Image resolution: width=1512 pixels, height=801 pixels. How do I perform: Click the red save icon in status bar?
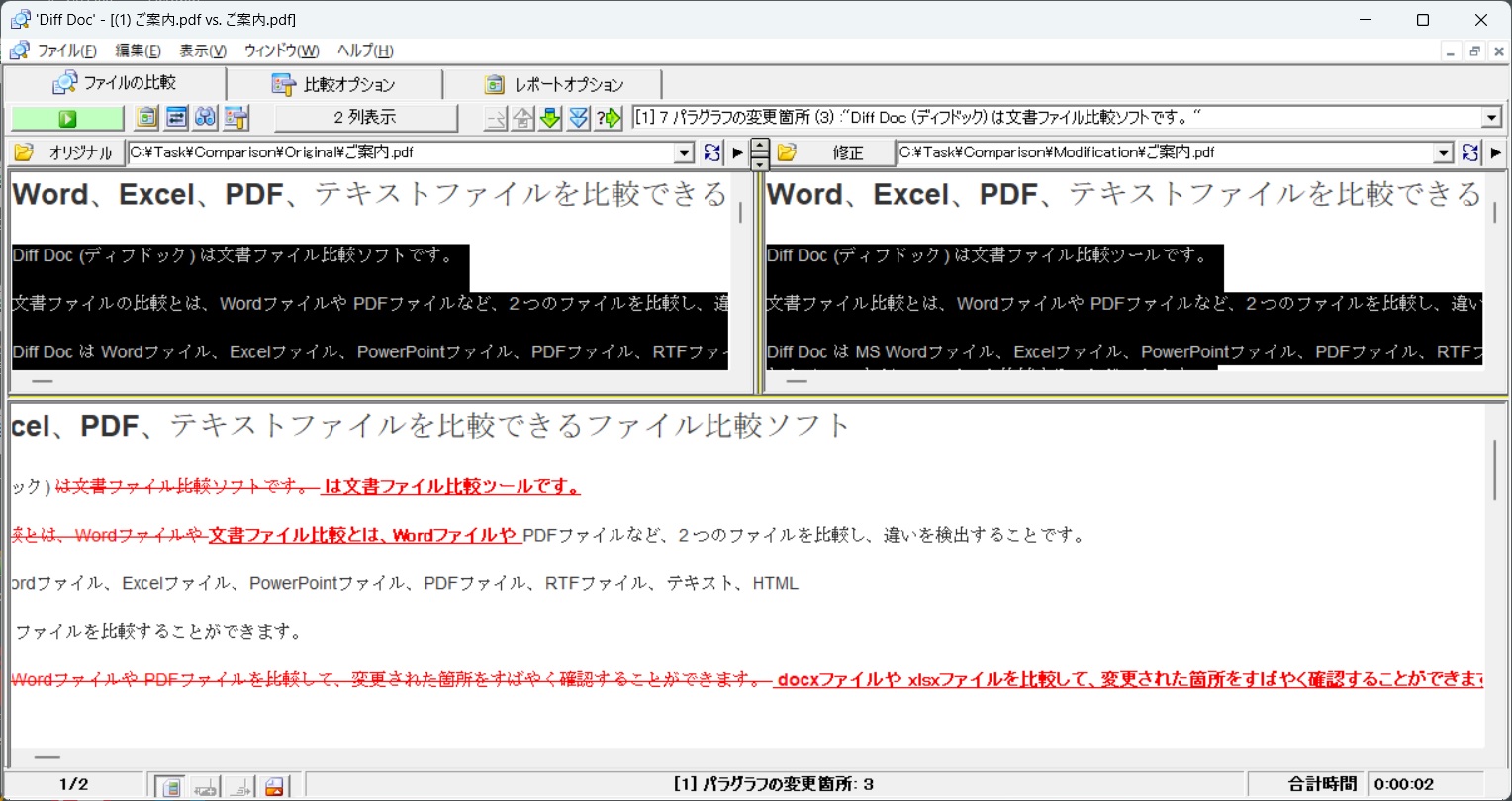[275, 786]
